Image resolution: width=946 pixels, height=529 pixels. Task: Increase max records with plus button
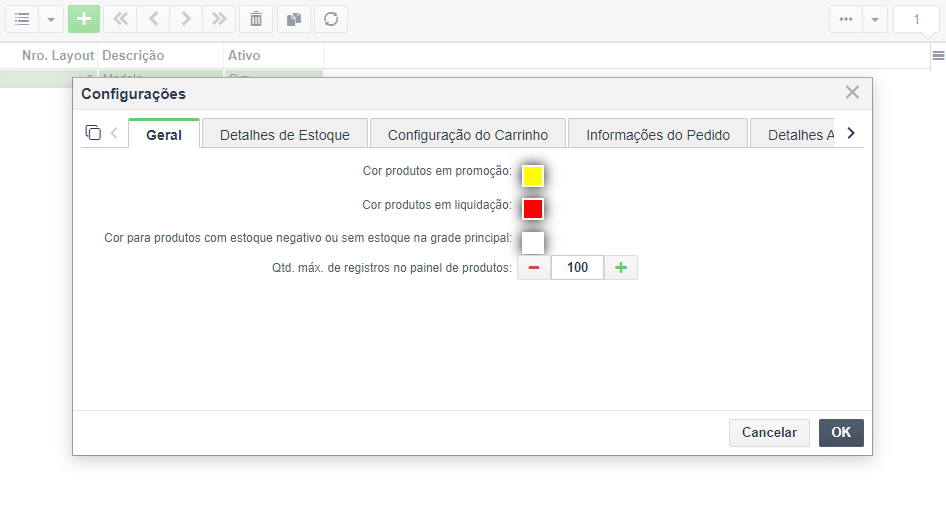click(x=621, y=267)
